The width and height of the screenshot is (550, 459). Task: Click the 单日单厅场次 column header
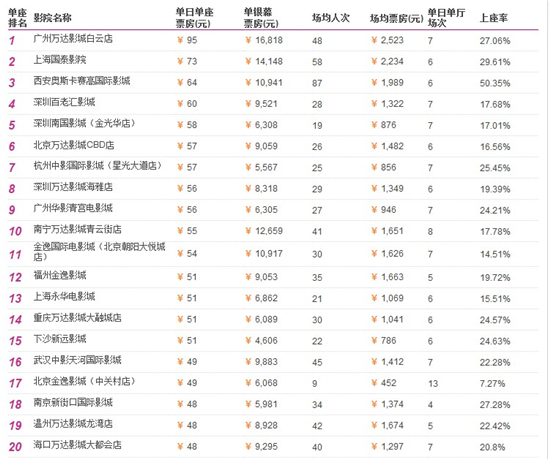(446, 18)
